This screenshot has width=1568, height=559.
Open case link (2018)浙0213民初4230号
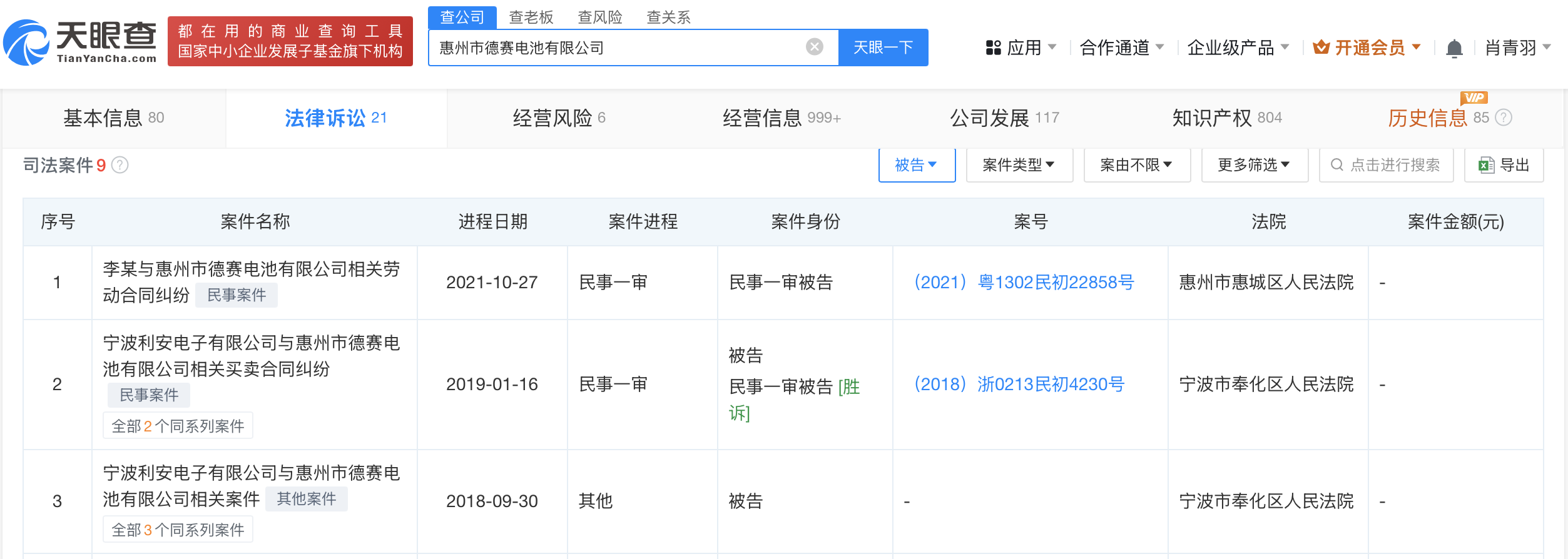coord(1019,384)
